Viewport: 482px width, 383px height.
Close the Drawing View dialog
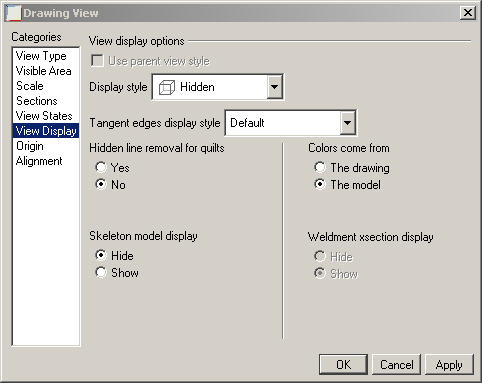click(468, 13)
